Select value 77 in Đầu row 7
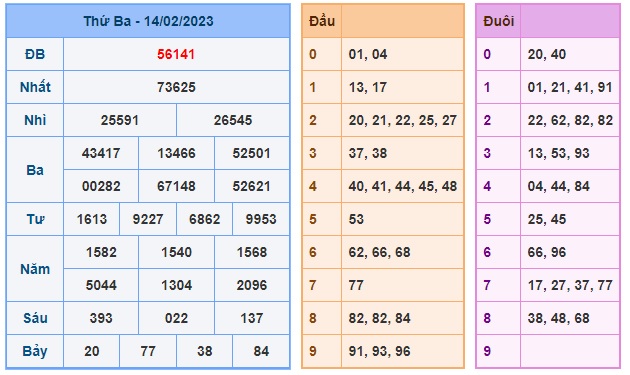Image resolution: width=630 pixels, height=375 pixels. coord(356,285)
